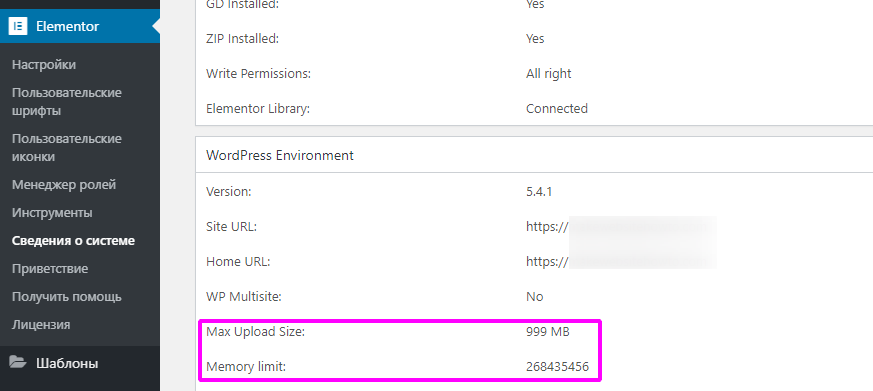873x391 pixels.
Task: Click the WordPress Environment section header
Action: [279, 155]
